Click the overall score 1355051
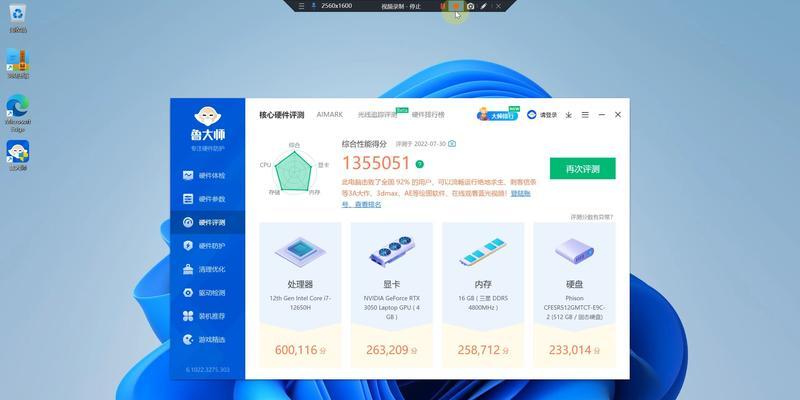This screenshot has height=400, width=800. pos(377,164)
